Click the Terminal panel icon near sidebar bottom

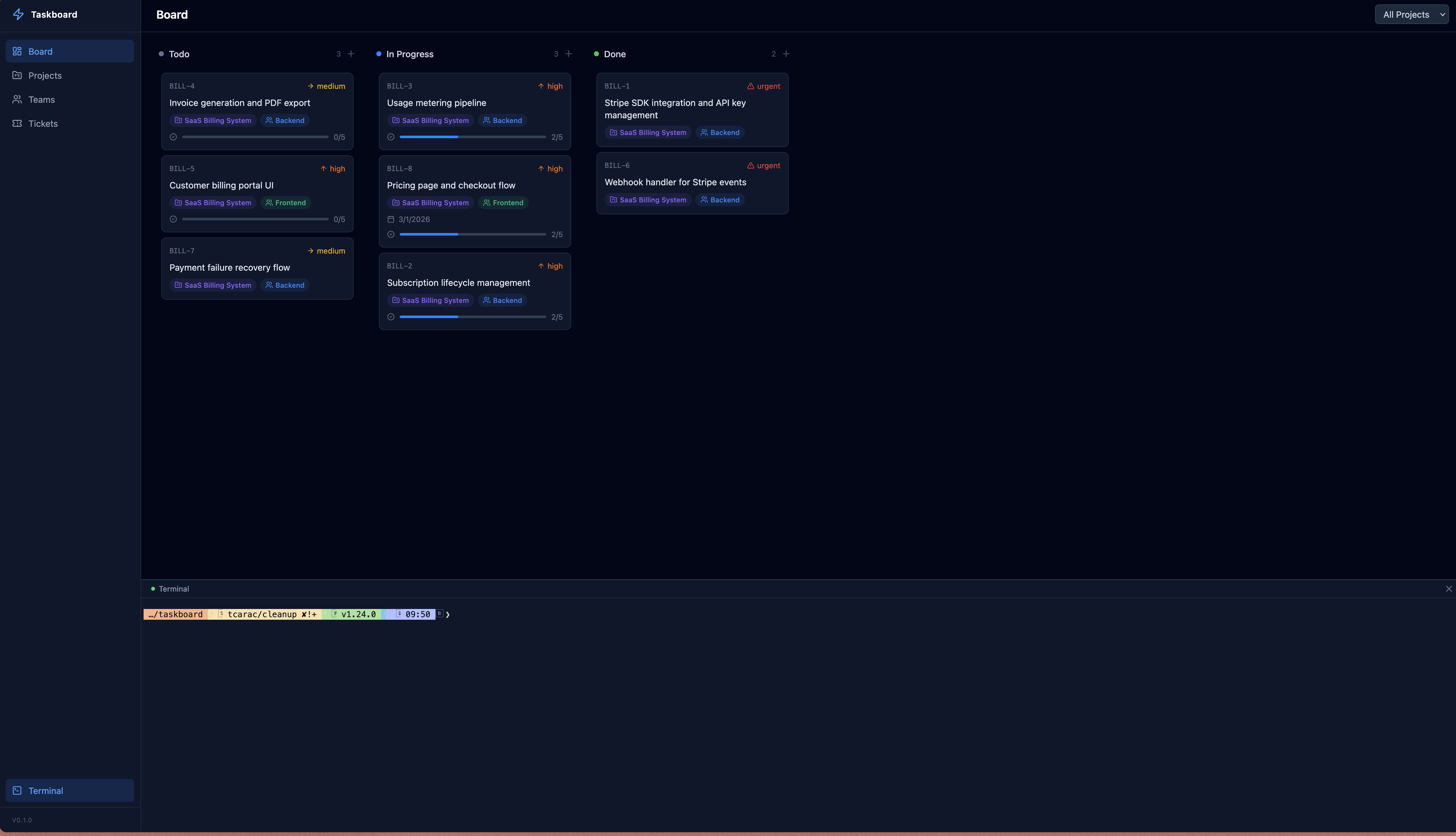18,790
